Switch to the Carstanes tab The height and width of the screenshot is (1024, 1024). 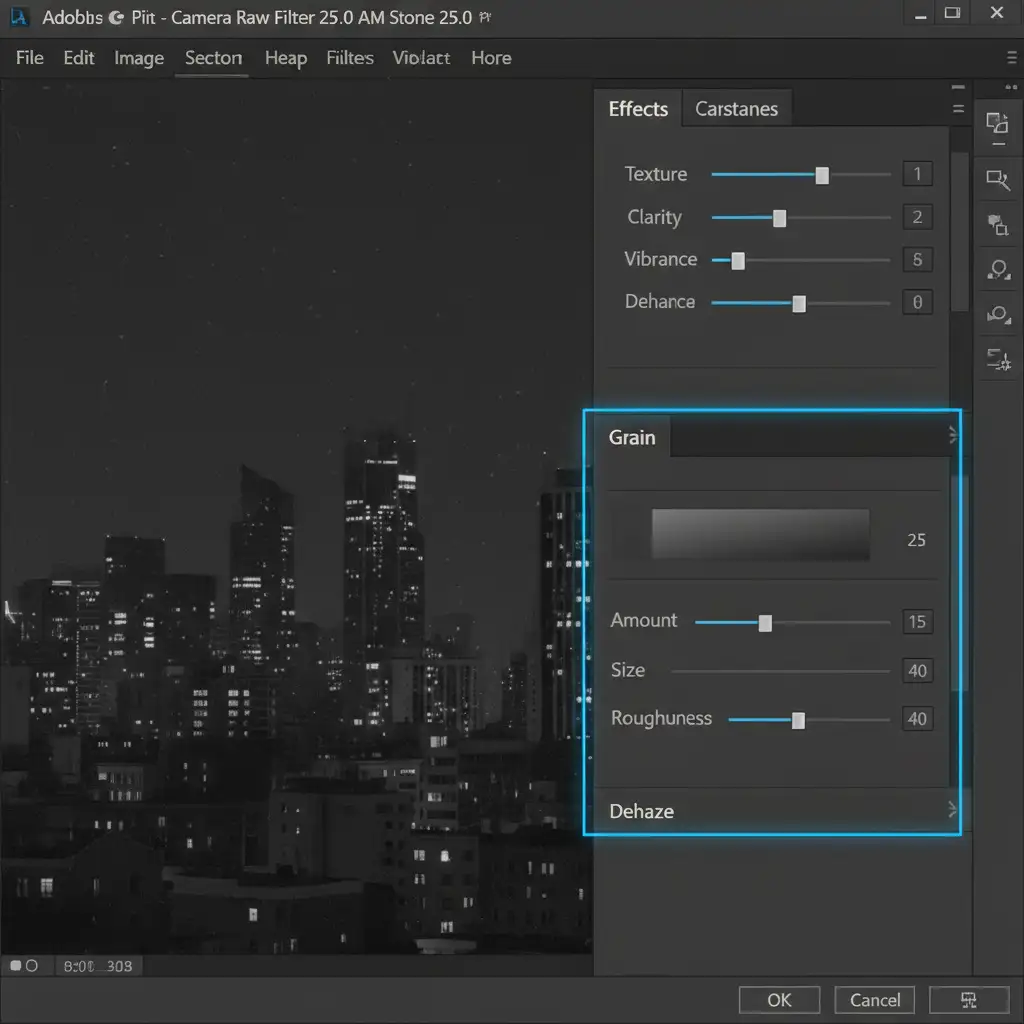point(736,109)
